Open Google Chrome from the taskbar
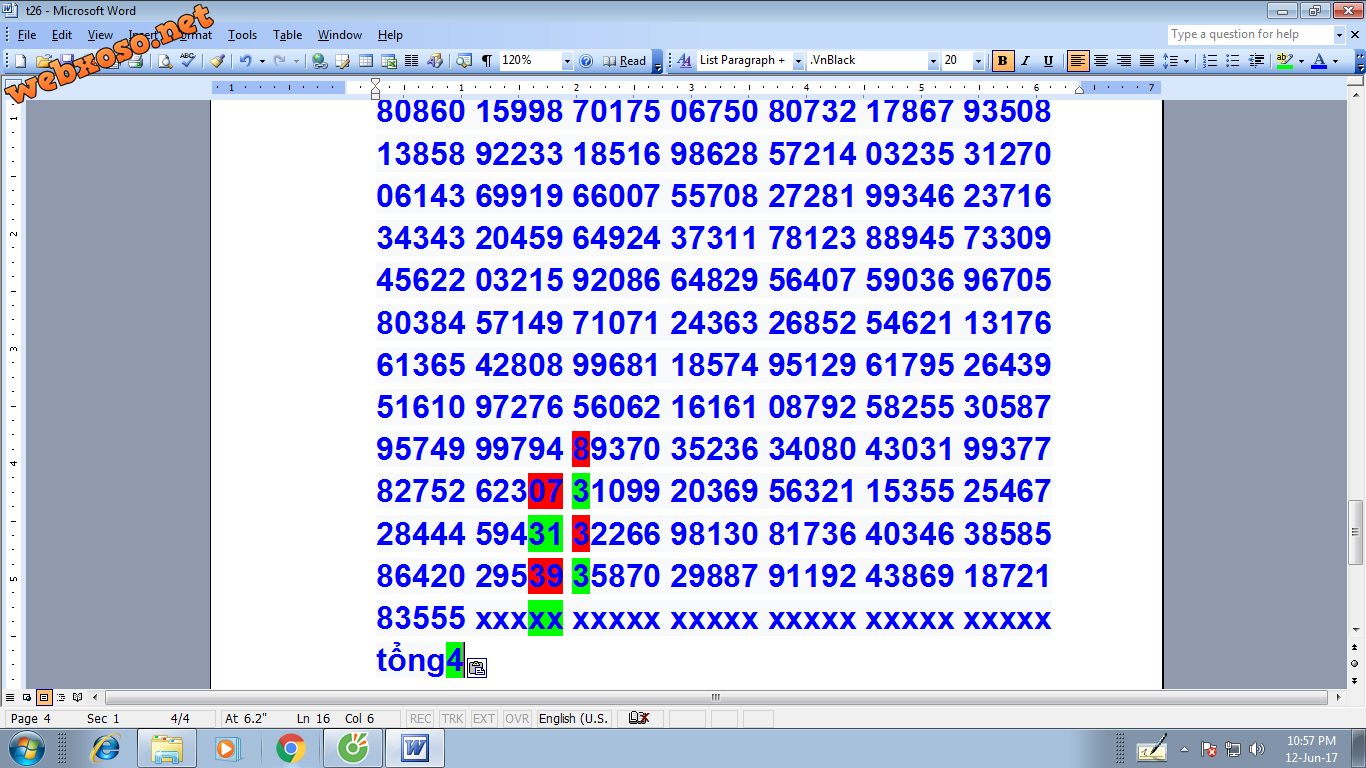1366x768 pixels. pos(291,748)
